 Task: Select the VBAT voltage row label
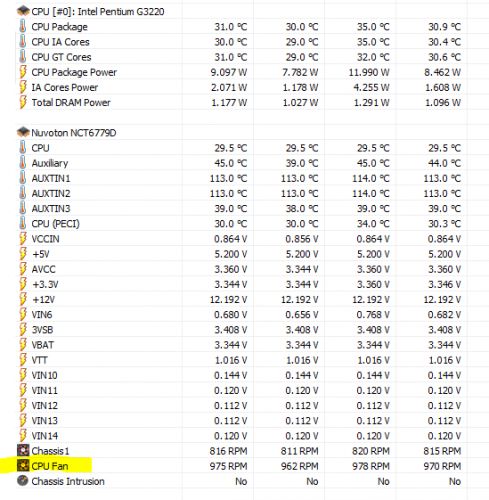pyautogui.click(x=42, y=345)
